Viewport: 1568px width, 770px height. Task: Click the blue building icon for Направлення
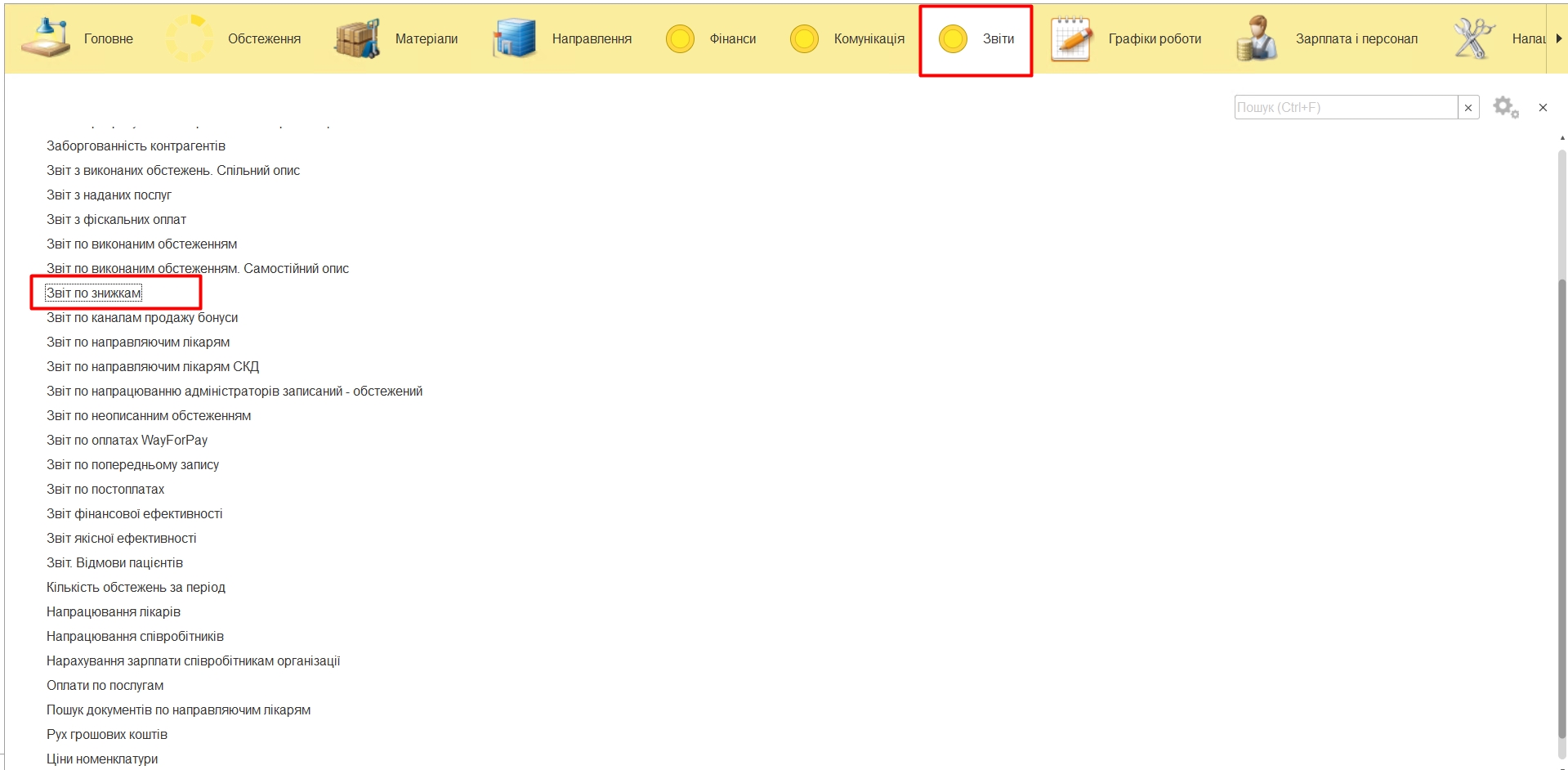tap(514, 38)
